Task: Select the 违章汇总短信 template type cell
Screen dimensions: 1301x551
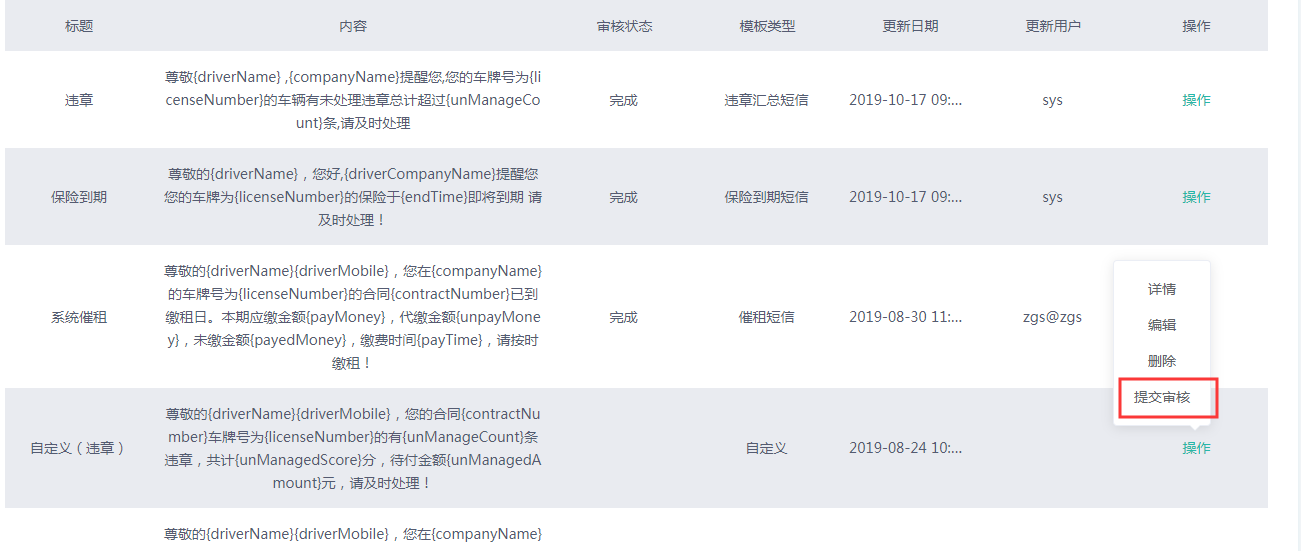Action: [x=767, y=100]
